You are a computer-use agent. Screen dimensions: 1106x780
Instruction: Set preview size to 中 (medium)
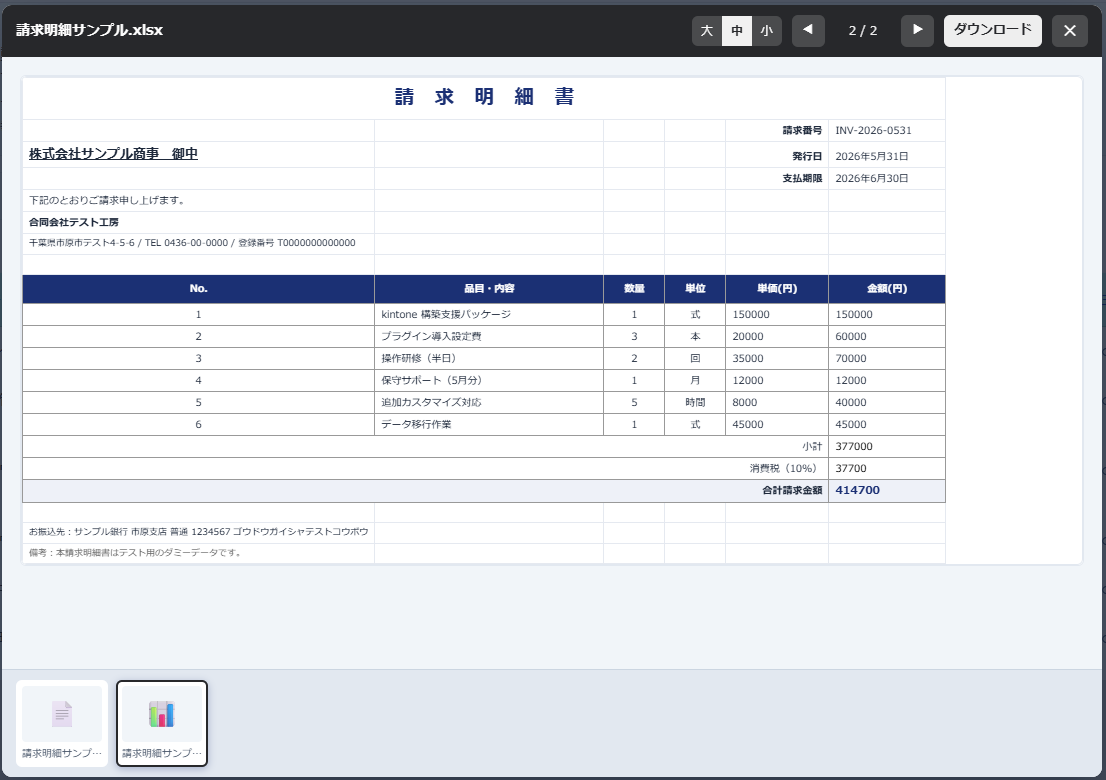737,30
